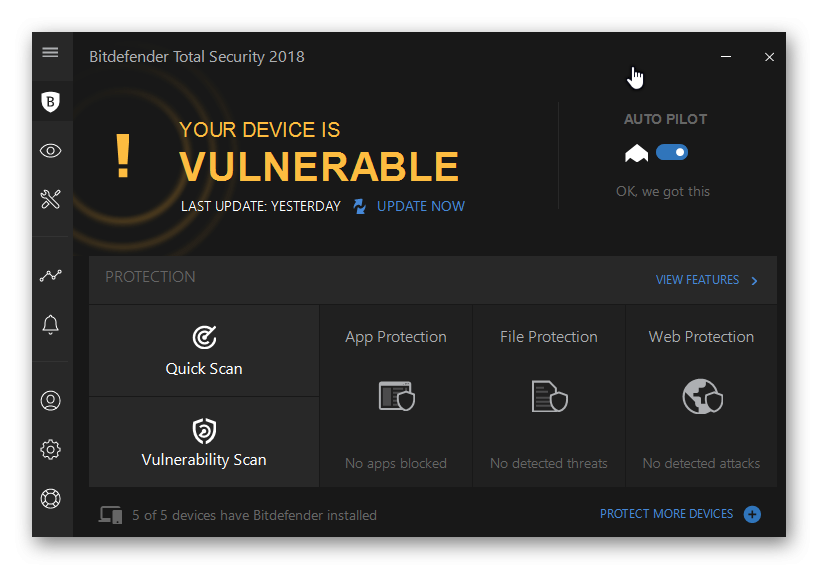Image resolution: width=818 pixels, height=569 pixels.
Task: Open Settings gear in sidebar
Action: coord(51,449)
